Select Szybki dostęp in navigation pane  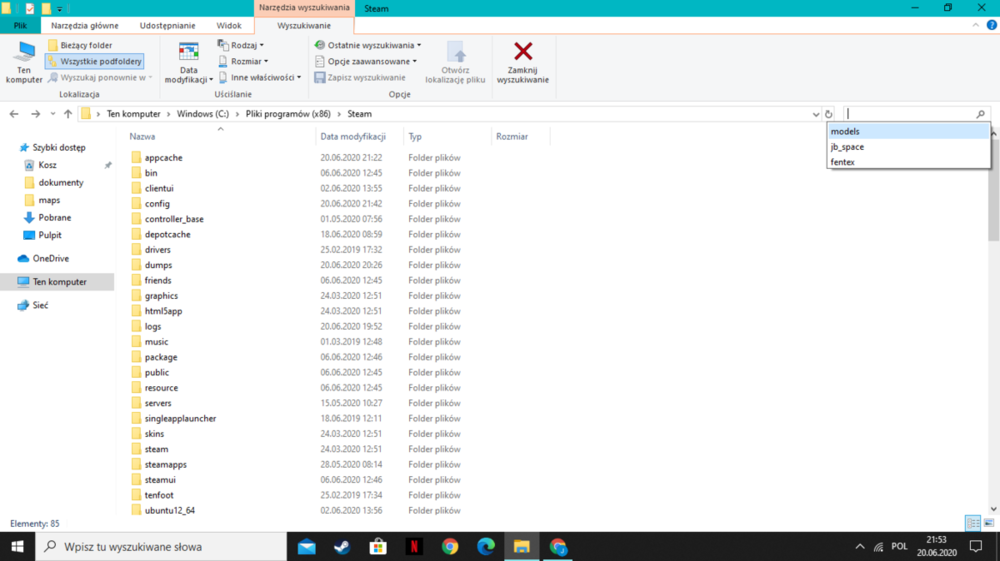coord(59,147)
